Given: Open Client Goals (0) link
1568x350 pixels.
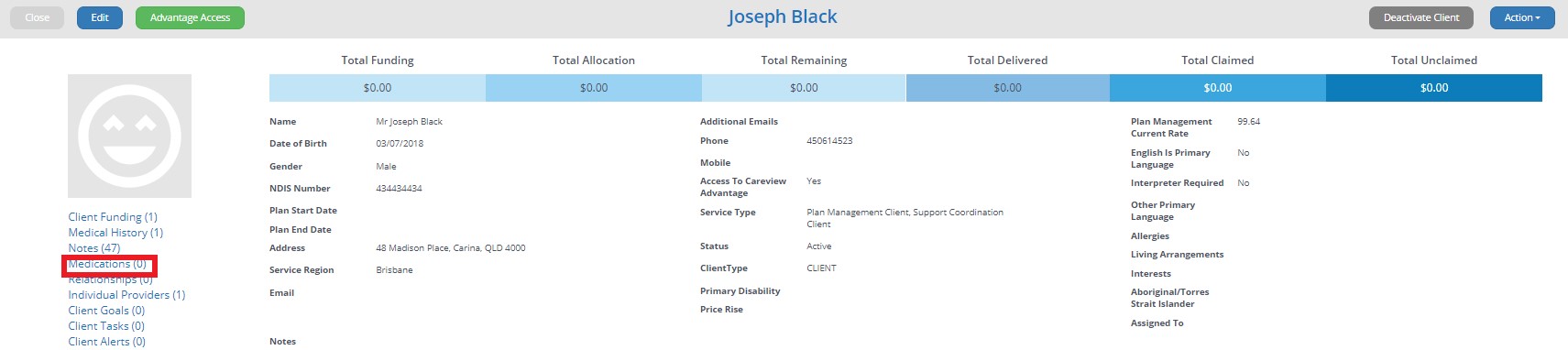Looking at the screenshot, I should coord(106,311).
